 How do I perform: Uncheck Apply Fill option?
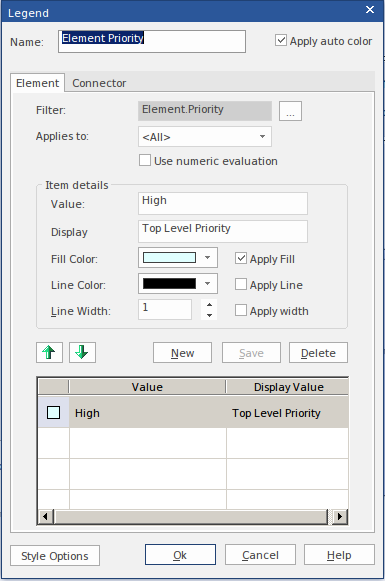pyautogui.click(x=241, y=258)
